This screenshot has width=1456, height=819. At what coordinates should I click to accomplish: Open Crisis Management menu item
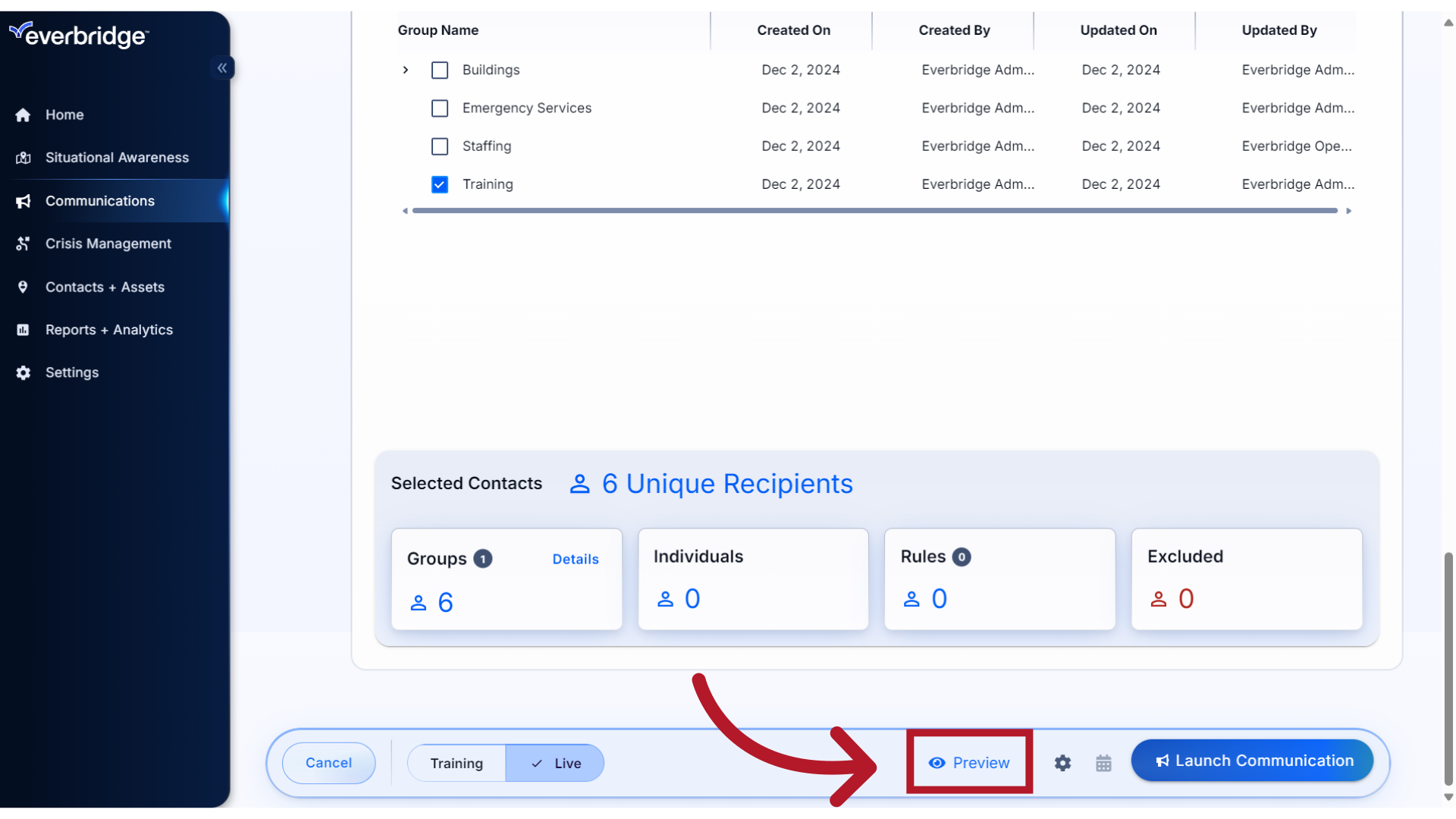tap(115, 243)
